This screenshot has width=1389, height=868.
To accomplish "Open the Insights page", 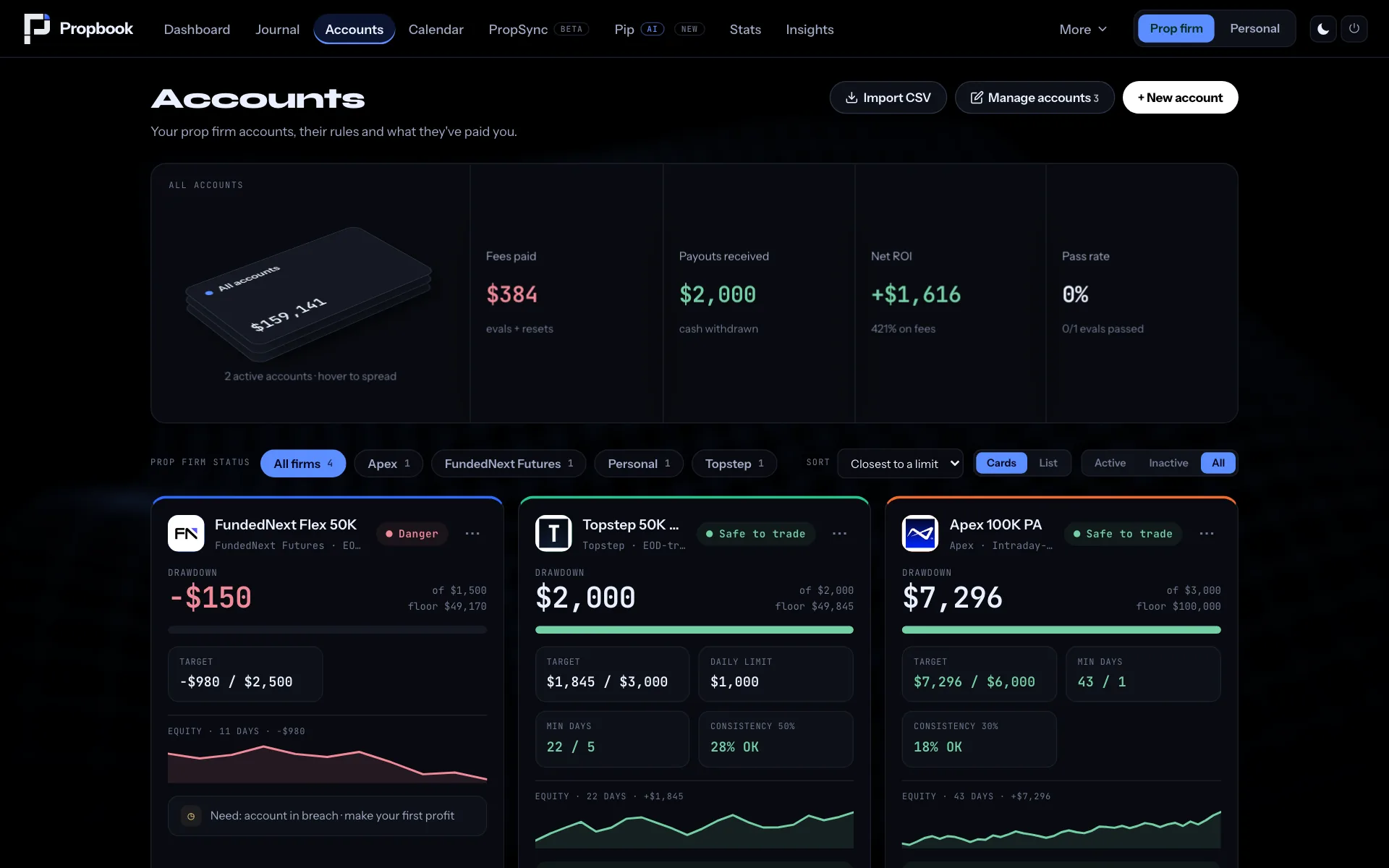I will [x=810, y=30].
